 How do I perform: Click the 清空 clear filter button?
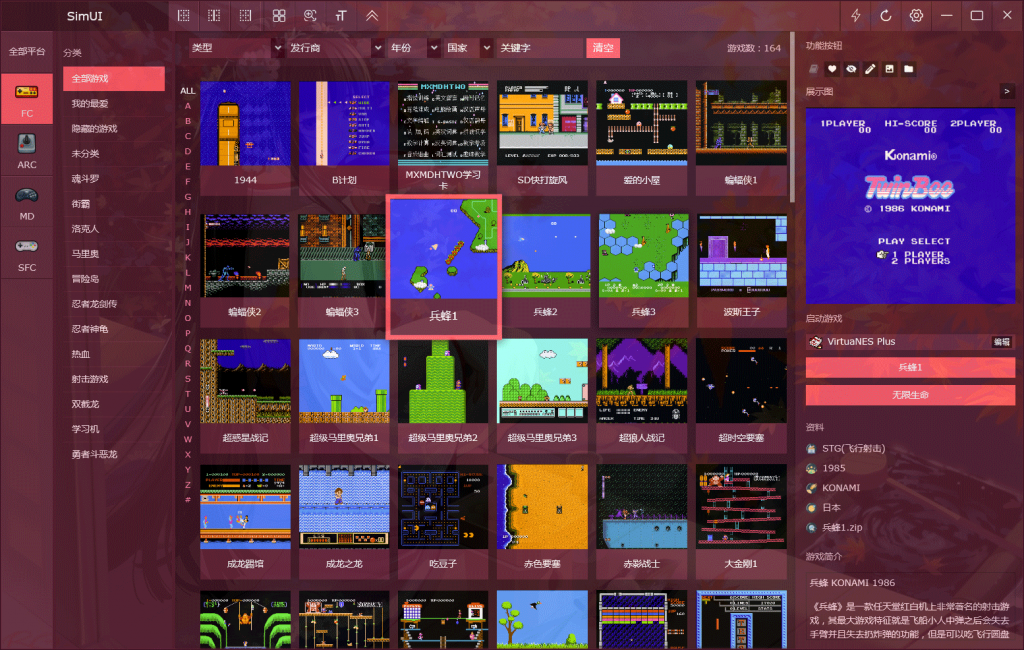[603, 48]
